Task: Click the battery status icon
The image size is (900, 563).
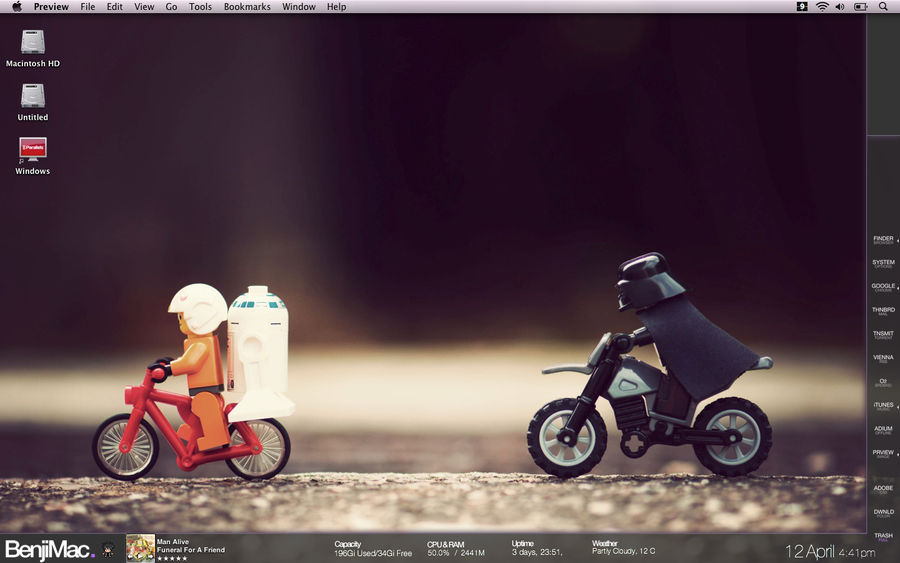Action: pos(860,7)
